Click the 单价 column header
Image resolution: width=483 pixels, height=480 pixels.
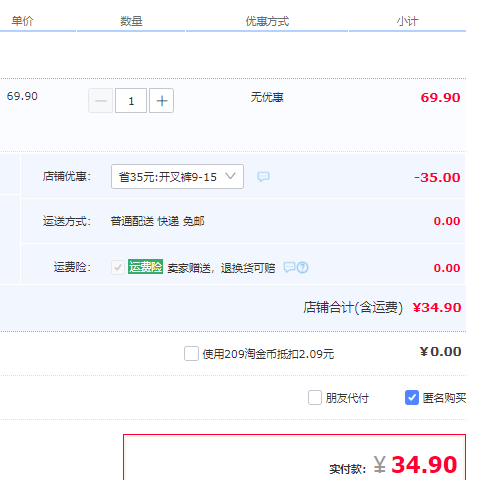pos(22,21)
